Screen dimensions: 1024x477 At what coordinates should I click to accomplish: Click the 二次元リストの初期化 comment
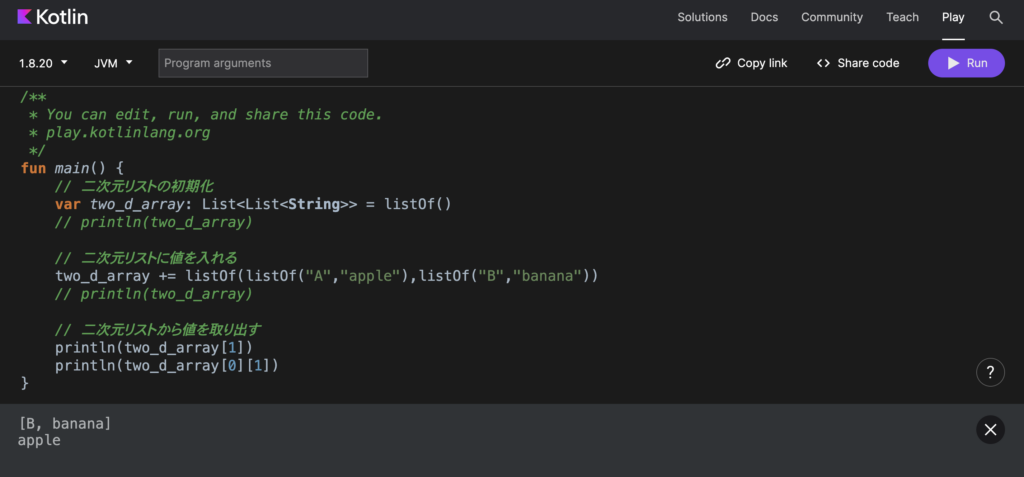[134, 186]
